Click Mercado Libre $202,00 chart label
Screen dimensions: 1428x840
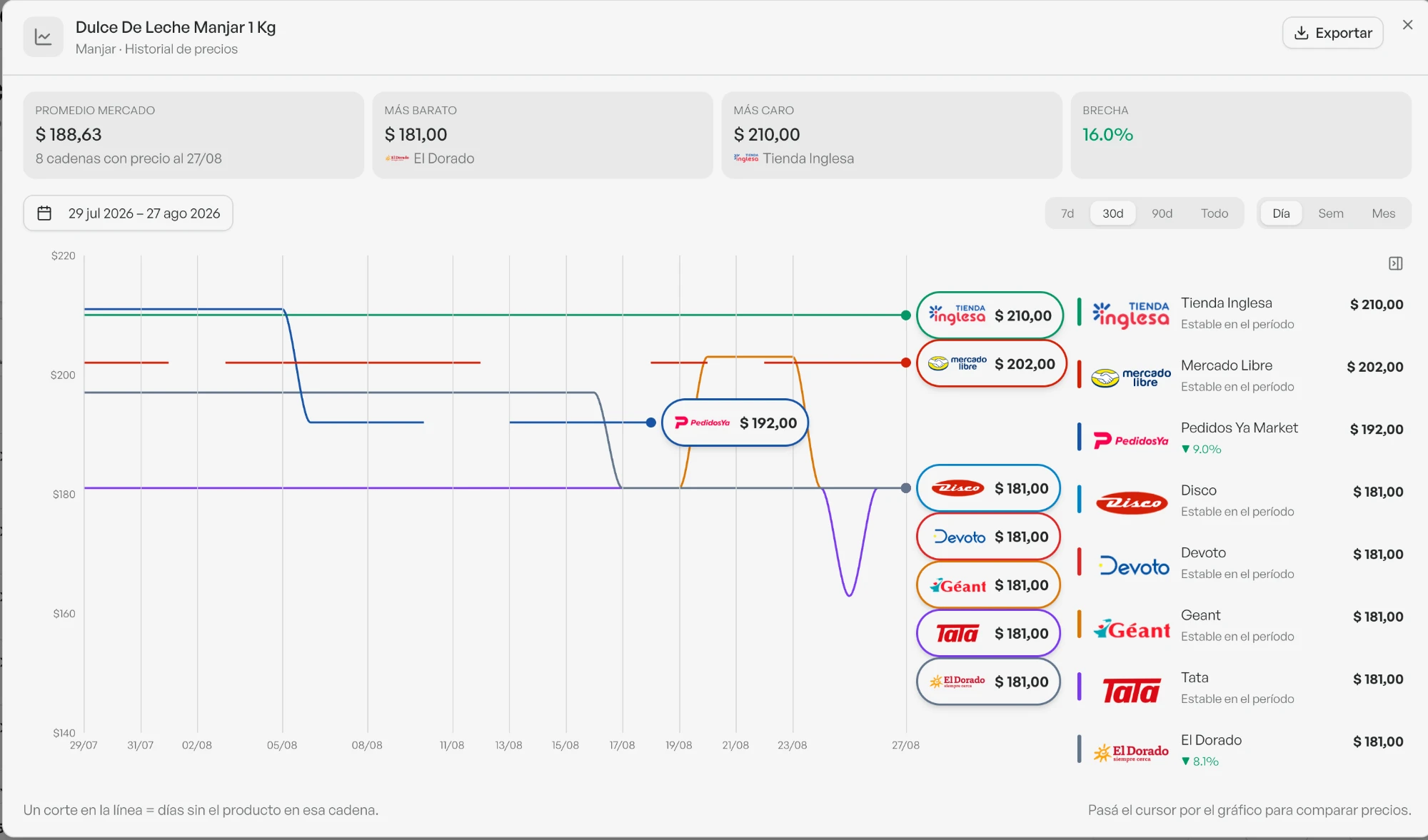click(x=991, y=364)
